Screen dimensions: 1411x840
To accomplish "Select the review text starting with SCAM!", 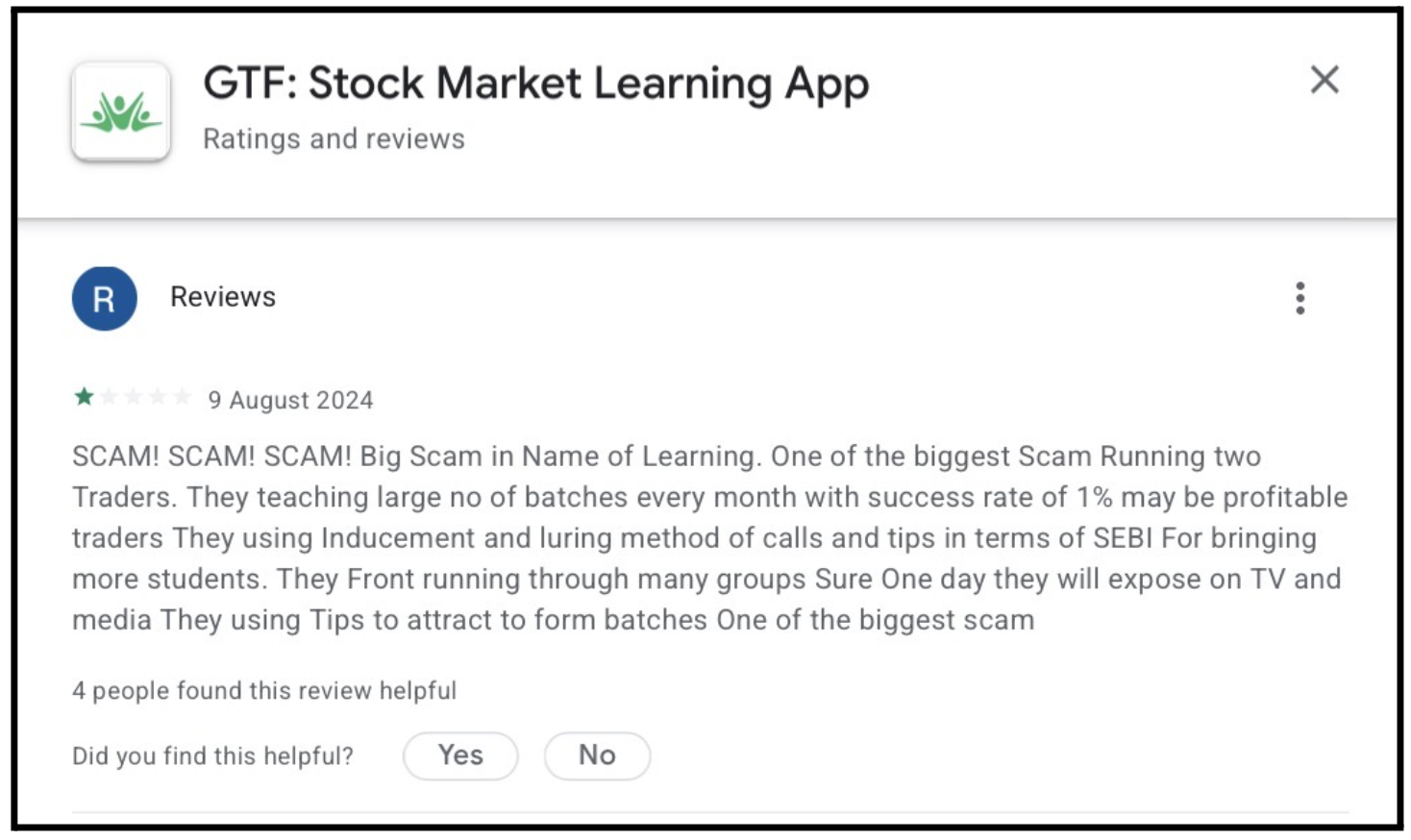I will [x=673, y=538].
